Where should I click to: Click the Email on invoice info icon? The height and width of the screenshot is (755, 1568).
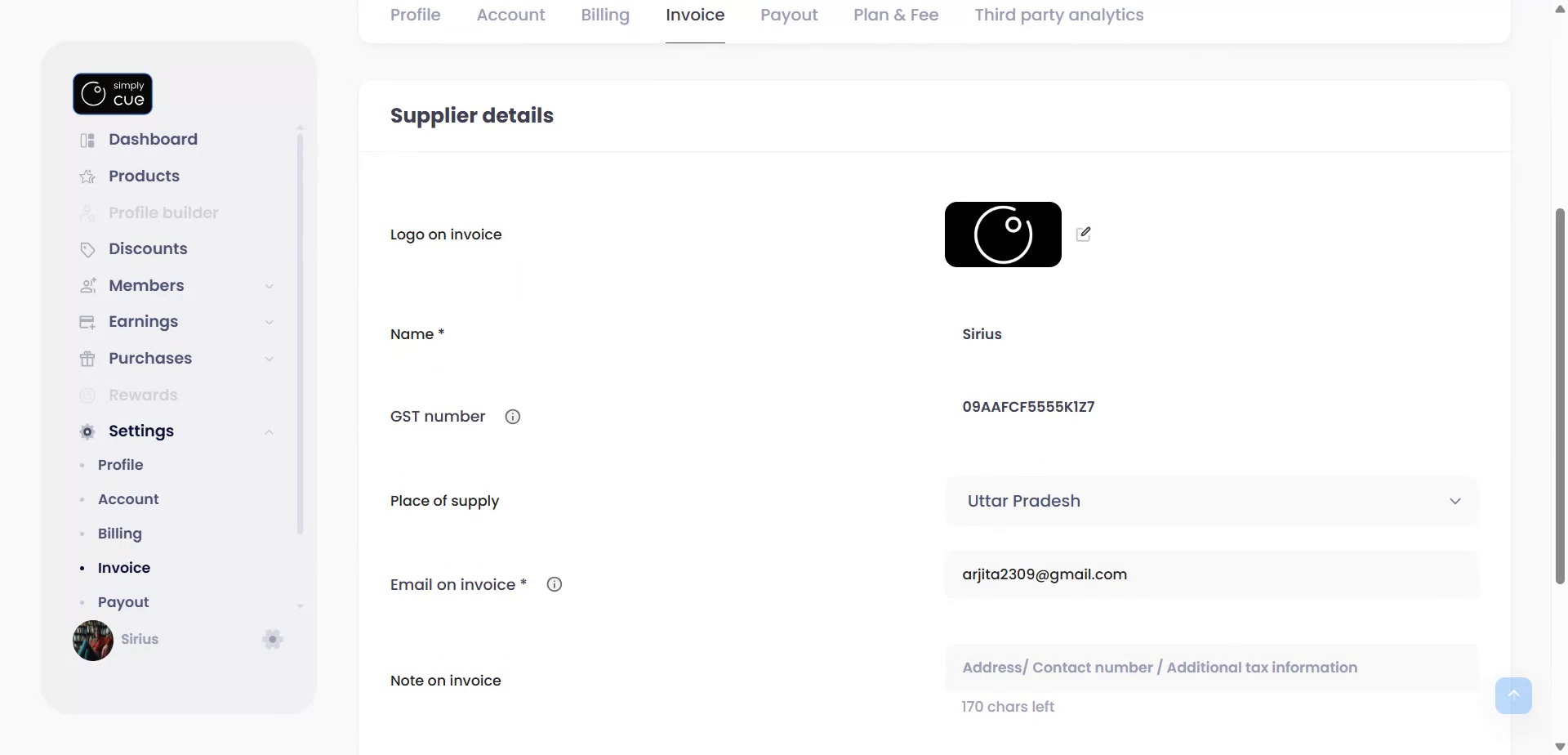pos(555,584)
